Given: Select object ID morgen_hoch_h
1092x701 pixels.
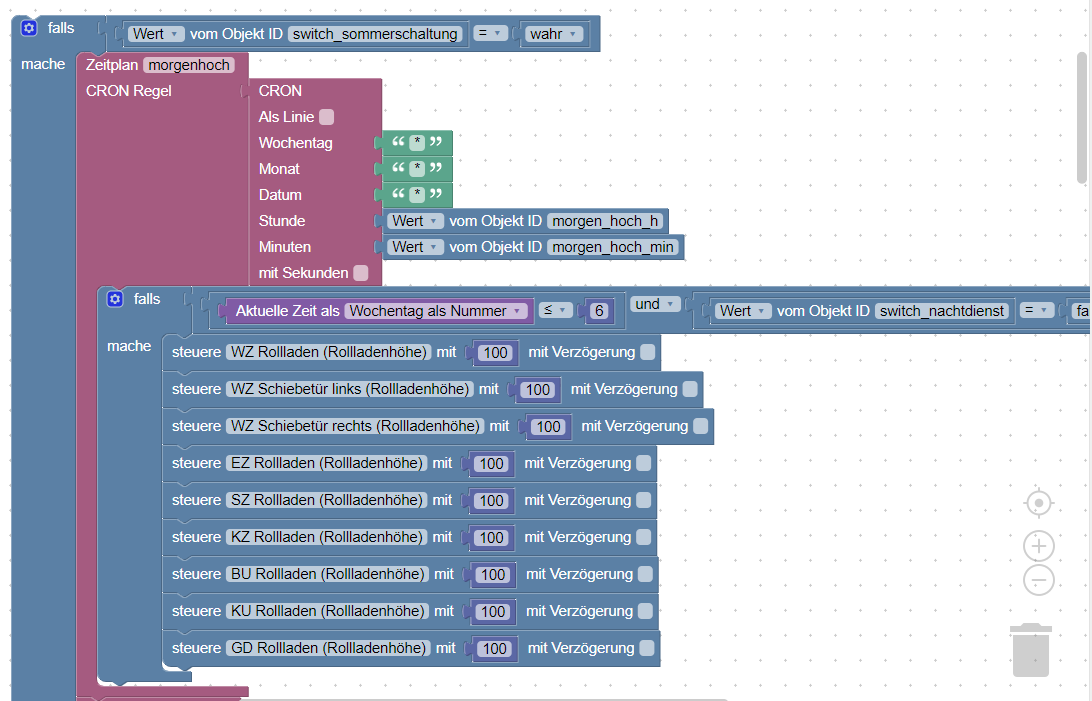Looking at the screenshot, I should (605, 221).
